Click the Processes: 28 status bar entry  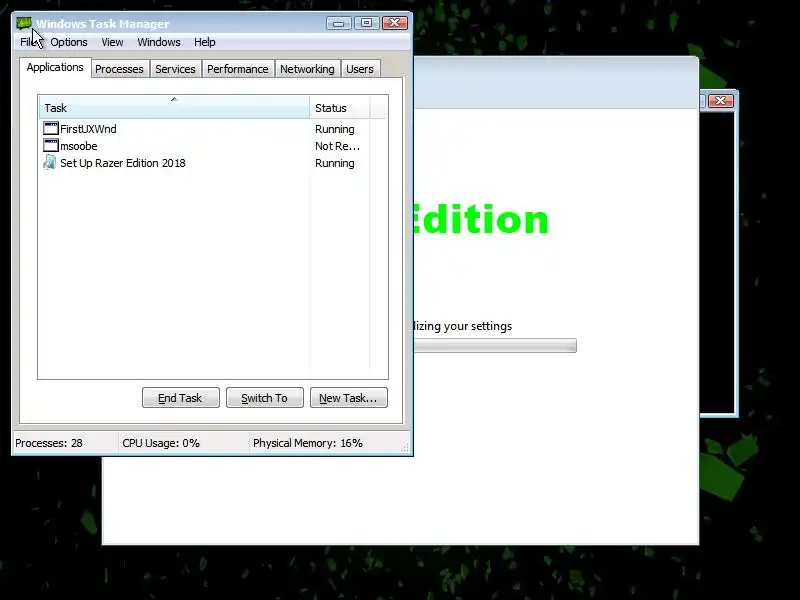coord(49,443)
